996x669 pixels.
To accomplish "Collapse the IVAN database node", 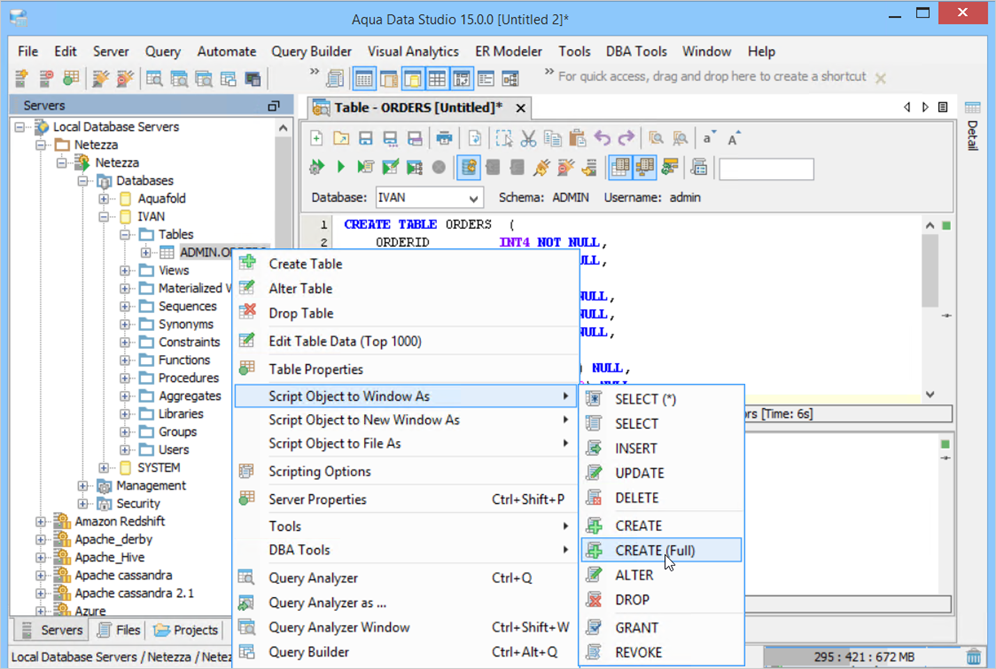I will [x=104, y=217].
